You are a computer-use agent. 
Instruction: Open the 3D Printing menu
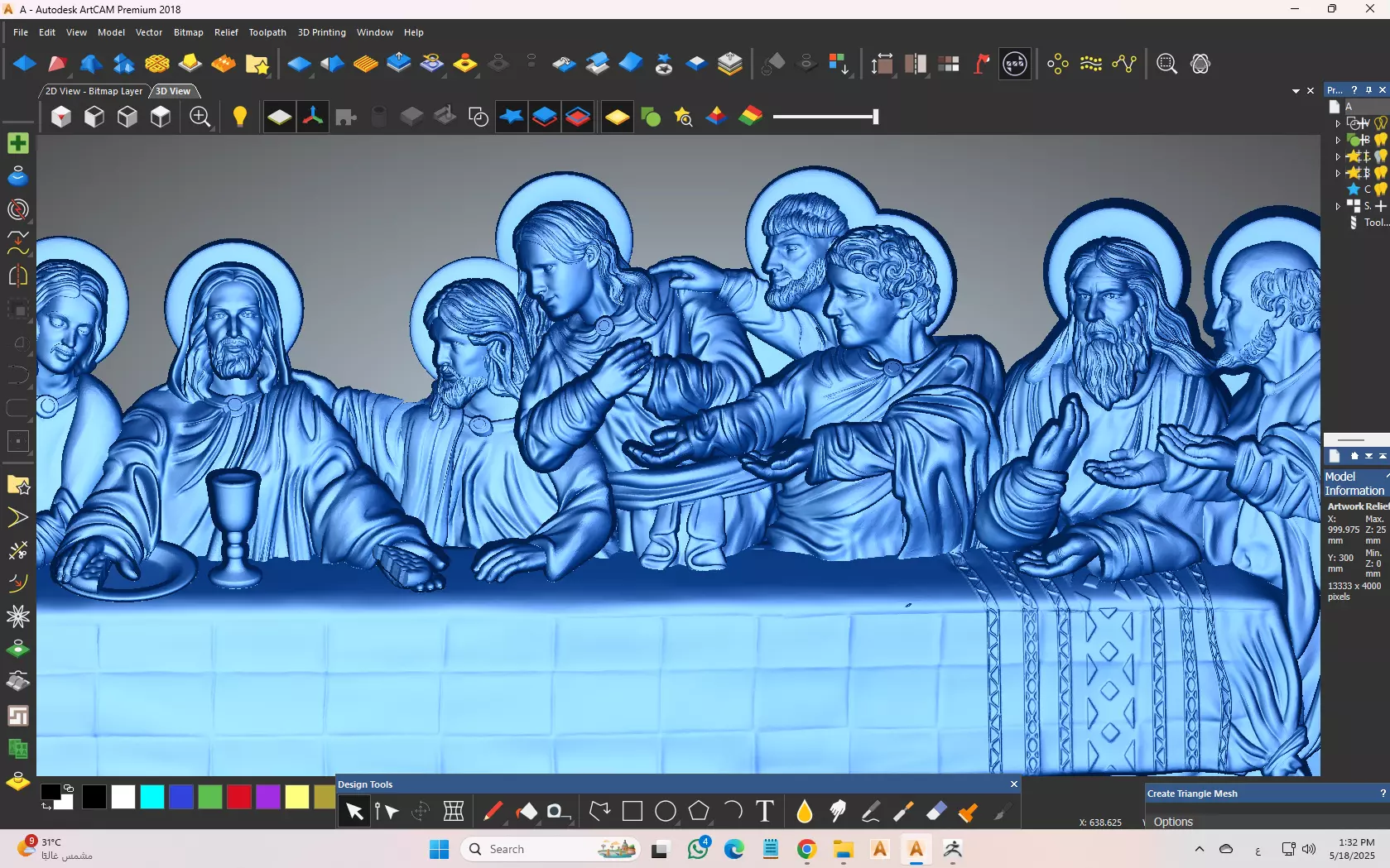pyautogui.click(x=322, y=32)
